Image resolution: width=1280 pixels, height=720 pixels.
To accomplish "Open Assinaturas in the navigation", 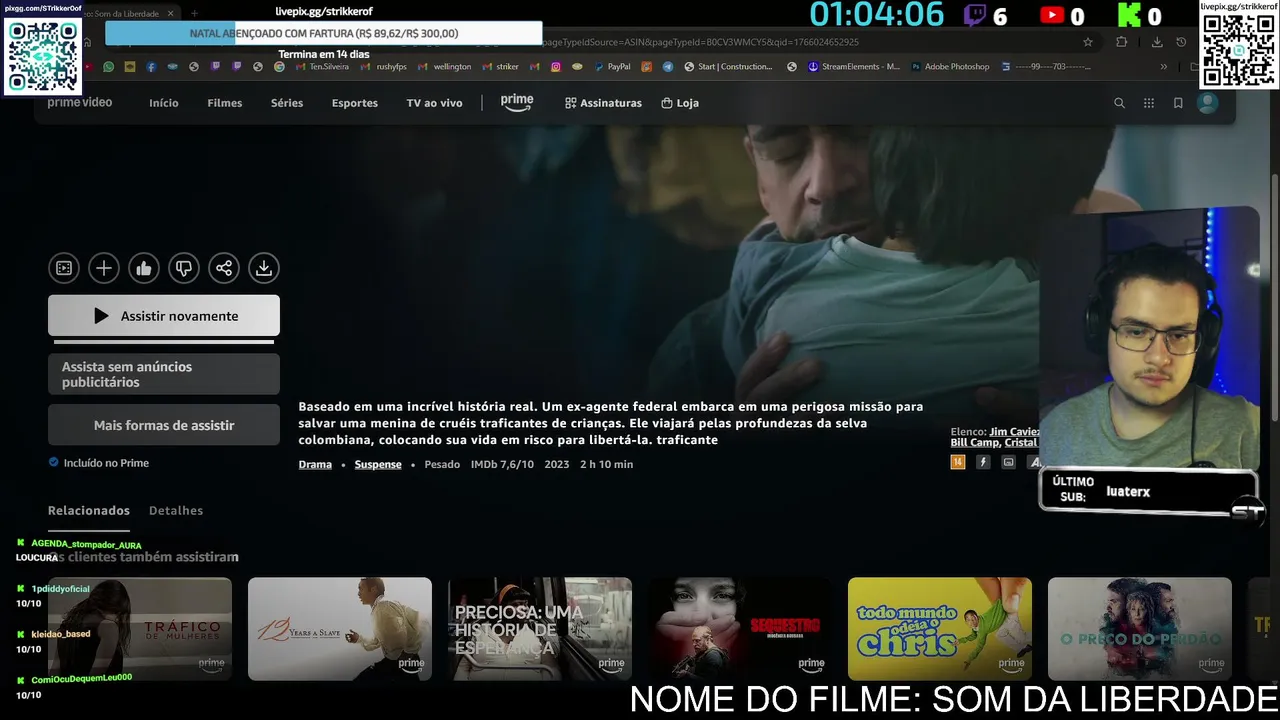I will point(603,103).
